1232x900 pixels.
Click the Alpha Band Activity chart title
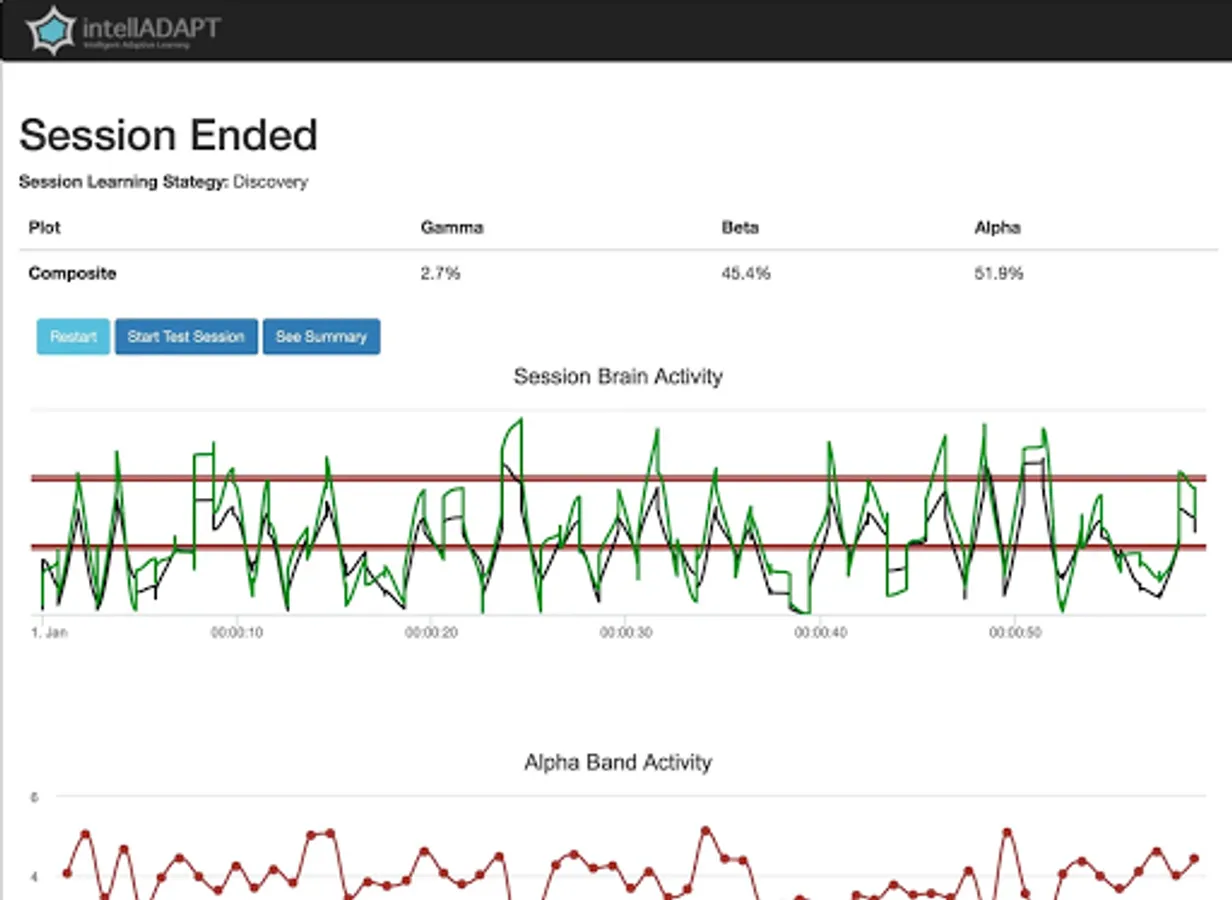(x=618, y=762)
